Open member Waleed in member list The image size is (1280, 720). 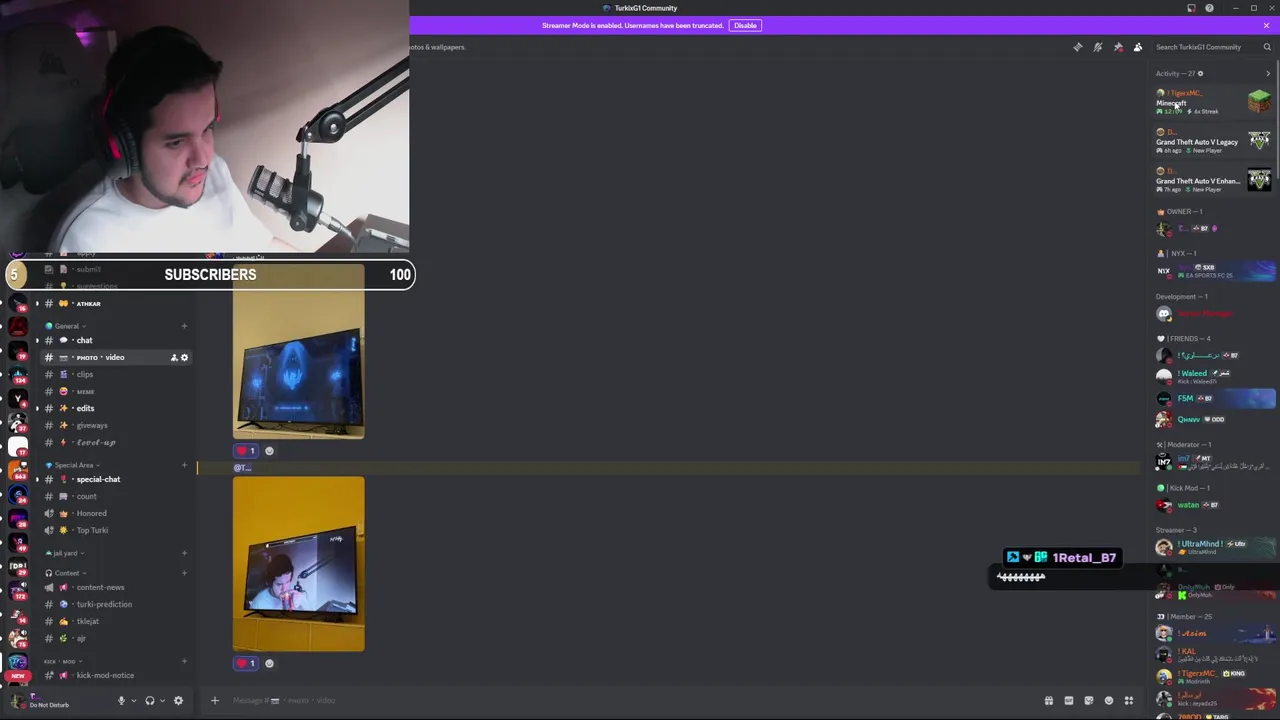click(x=1213, y=376)
